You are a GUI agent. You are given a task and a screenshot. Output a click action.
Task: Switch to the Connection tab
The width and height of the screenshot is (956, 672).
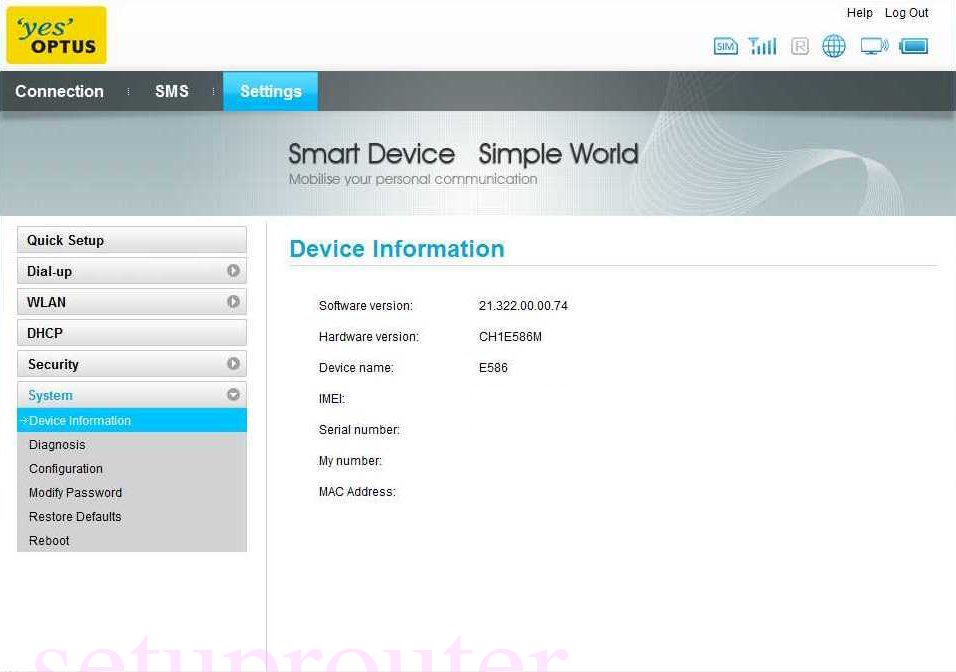click(59, 91)
